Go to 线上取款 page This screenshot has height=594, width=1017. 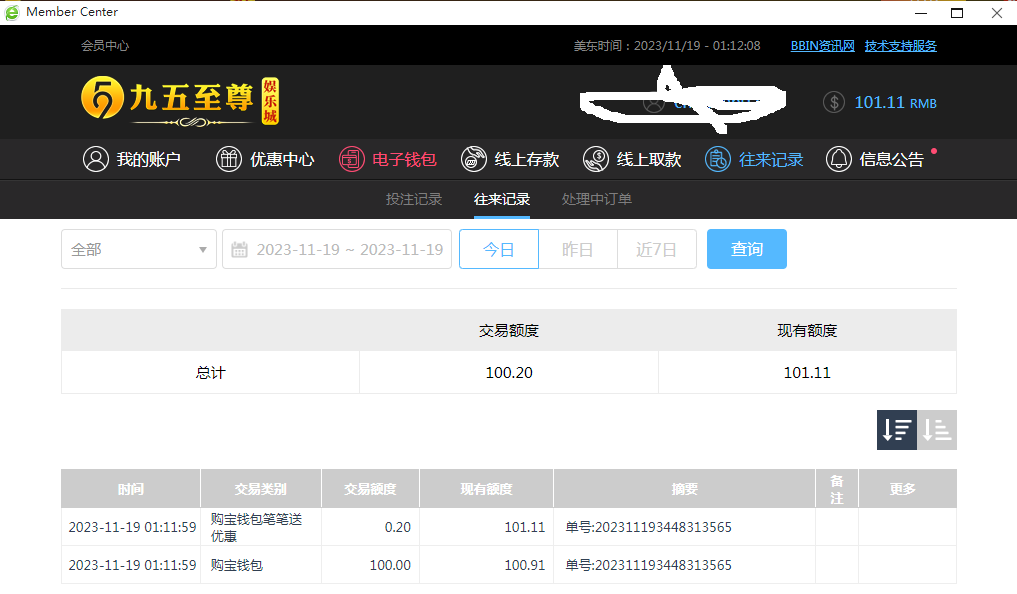coord(632,159)
